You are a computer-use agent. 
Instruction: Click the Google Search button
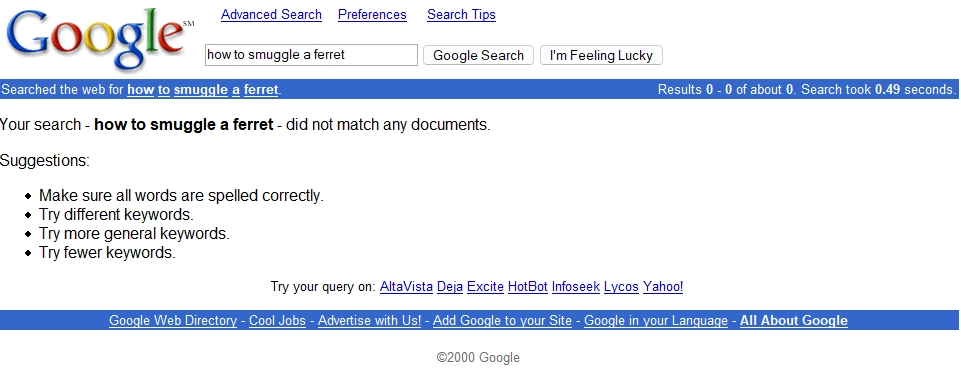coord(478,55)
